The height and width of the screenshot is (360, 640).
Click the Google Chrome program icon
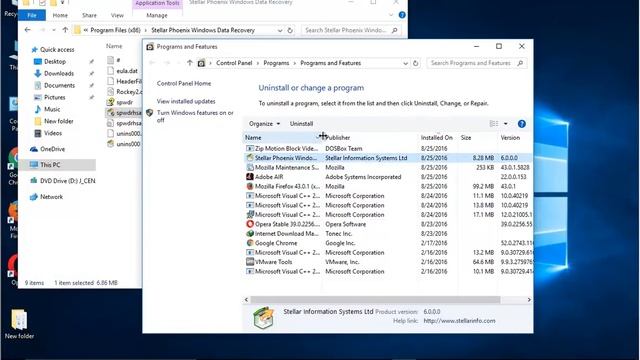click(250, 243)
